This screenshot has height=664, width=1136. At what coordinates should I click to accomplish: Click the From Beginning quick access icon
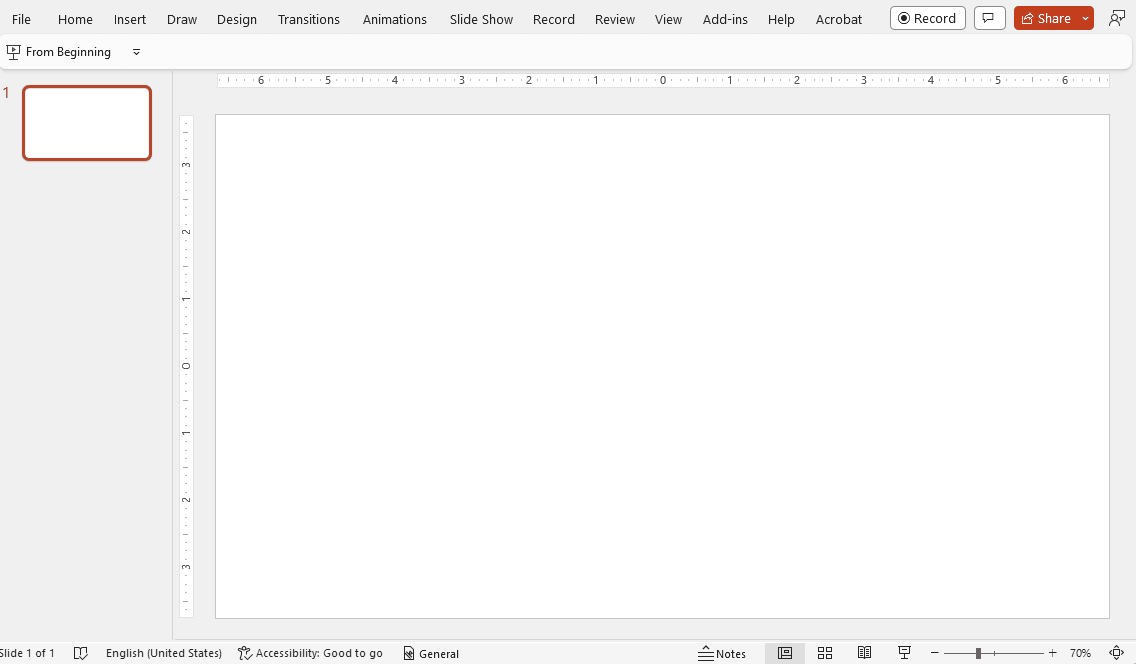pos(14,51)
